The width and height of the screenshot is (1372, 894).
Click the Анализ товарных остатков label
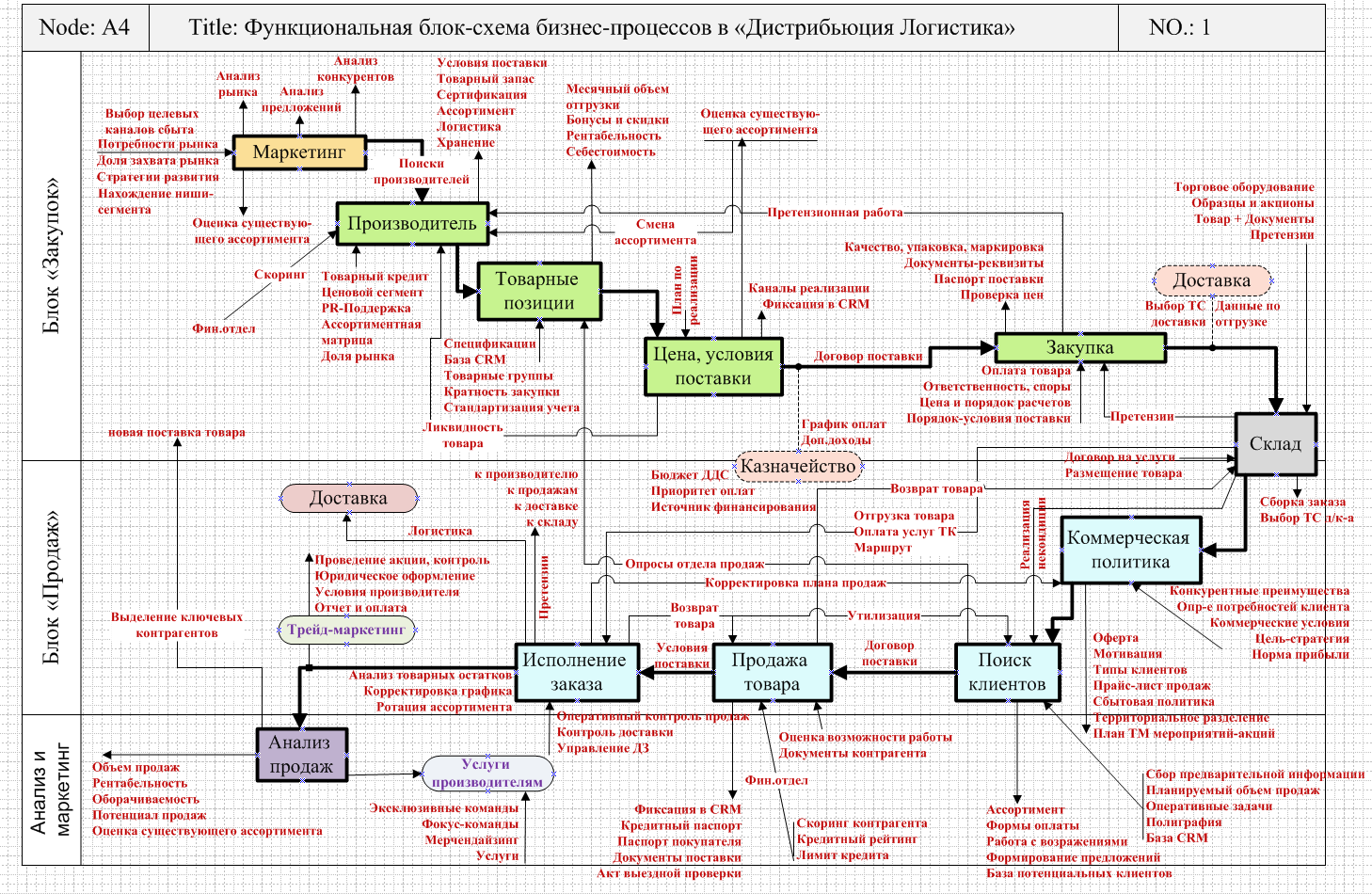pyautogui.click(x=431, y=675)
